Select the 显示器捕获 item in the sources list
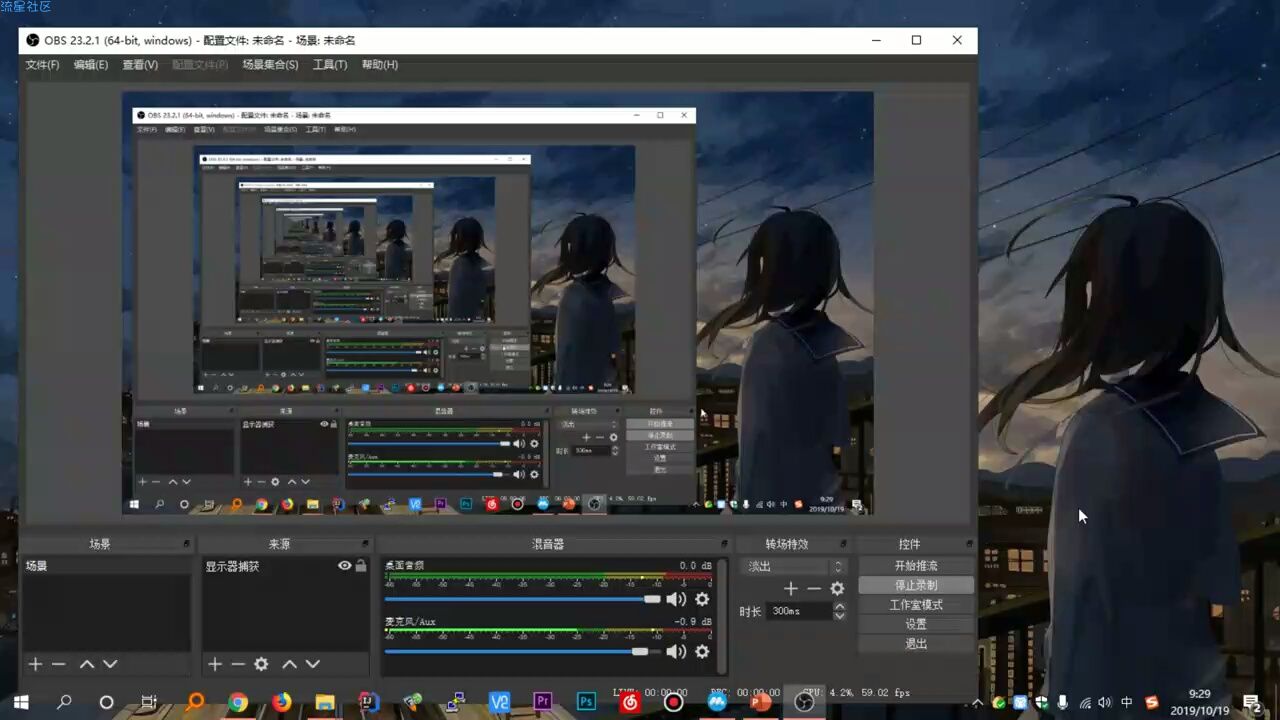1280x720 pixels. point(285,566)
